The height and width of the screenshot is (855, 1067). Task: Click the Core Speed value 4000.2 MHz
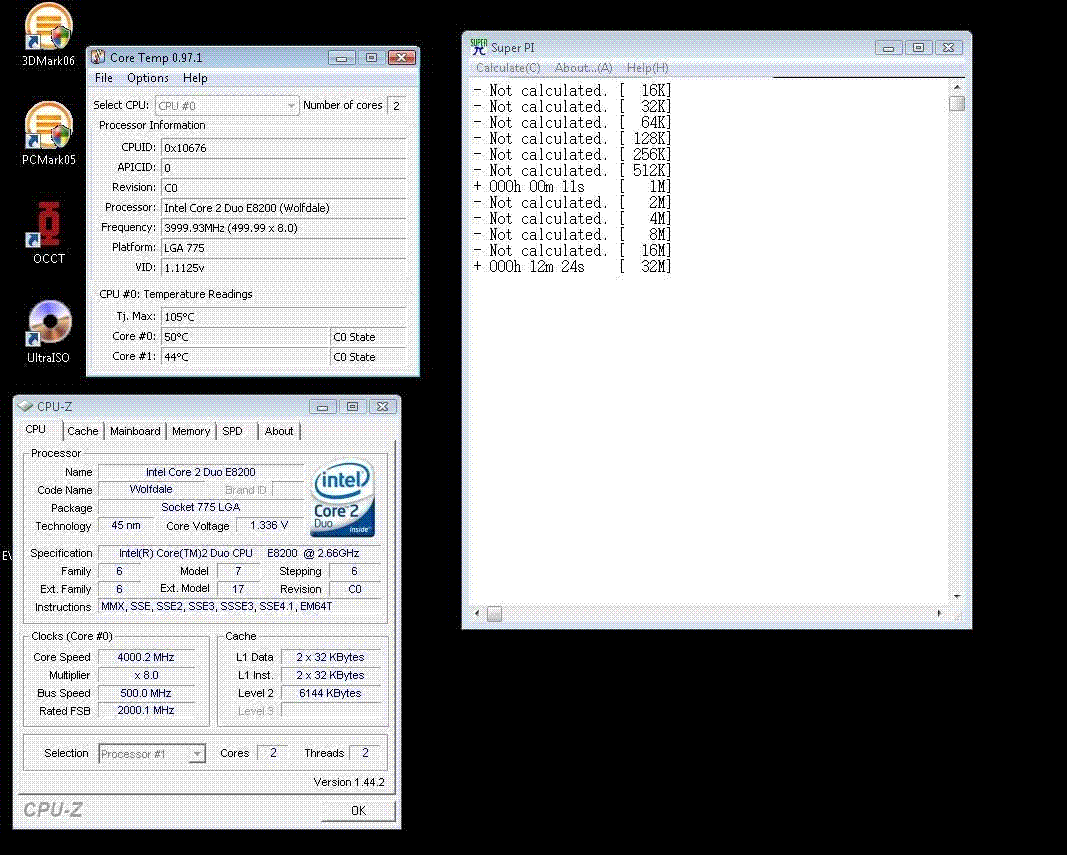[146, 657]
